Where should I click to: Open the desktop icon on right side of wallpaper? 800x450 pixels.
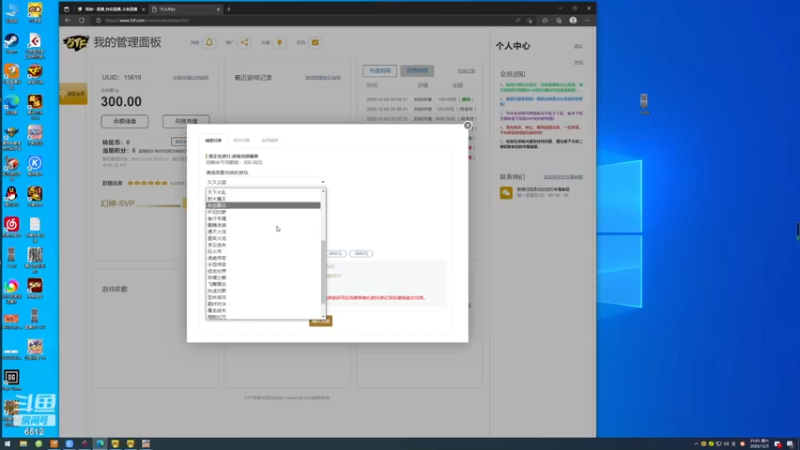click(644, 103)
